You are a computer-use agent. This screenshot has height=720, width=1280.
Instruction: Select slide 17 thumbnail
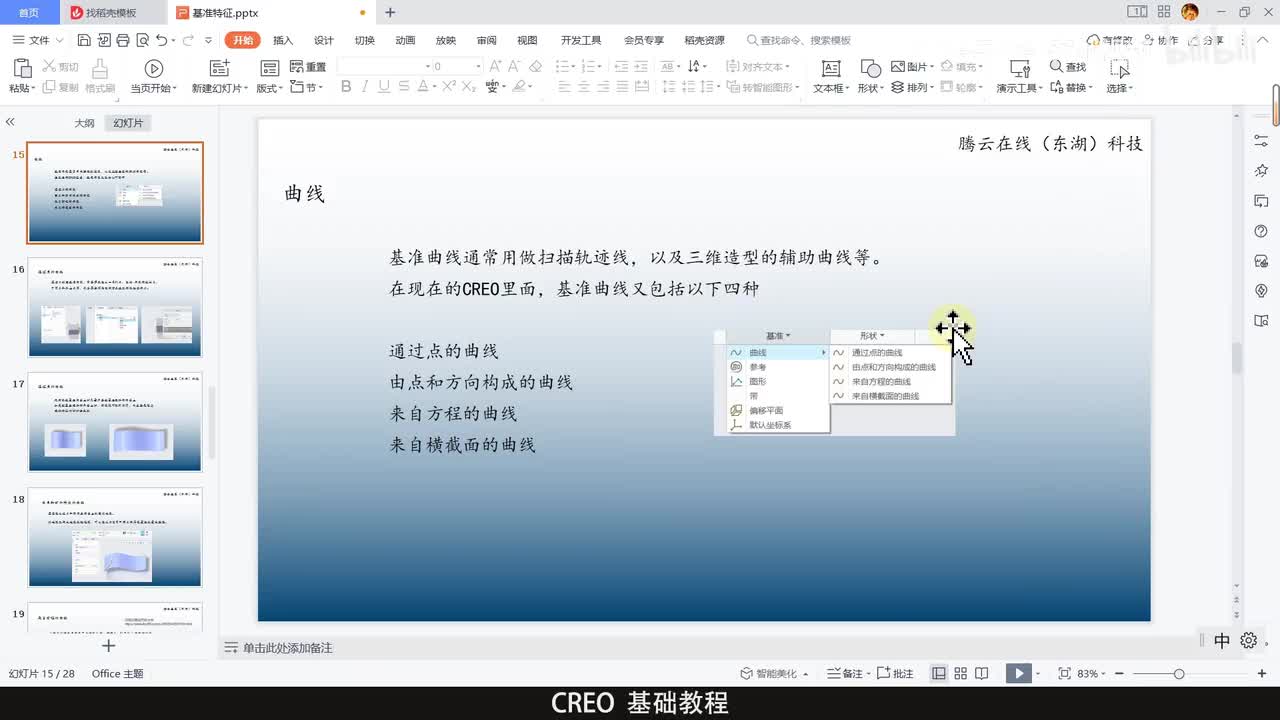115,422
